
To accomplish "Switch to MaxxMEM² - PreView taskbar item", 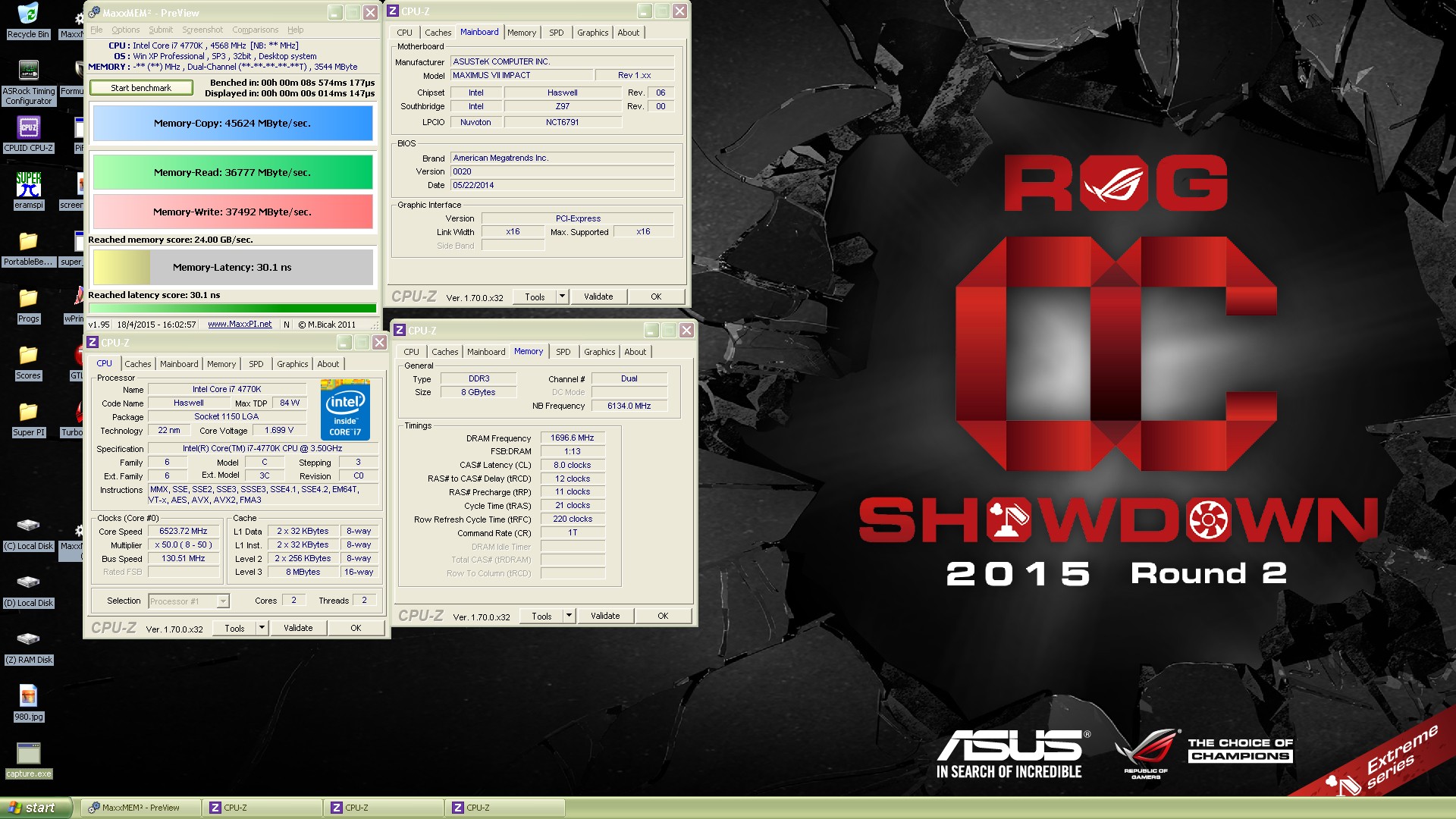I will click(141, 808).
